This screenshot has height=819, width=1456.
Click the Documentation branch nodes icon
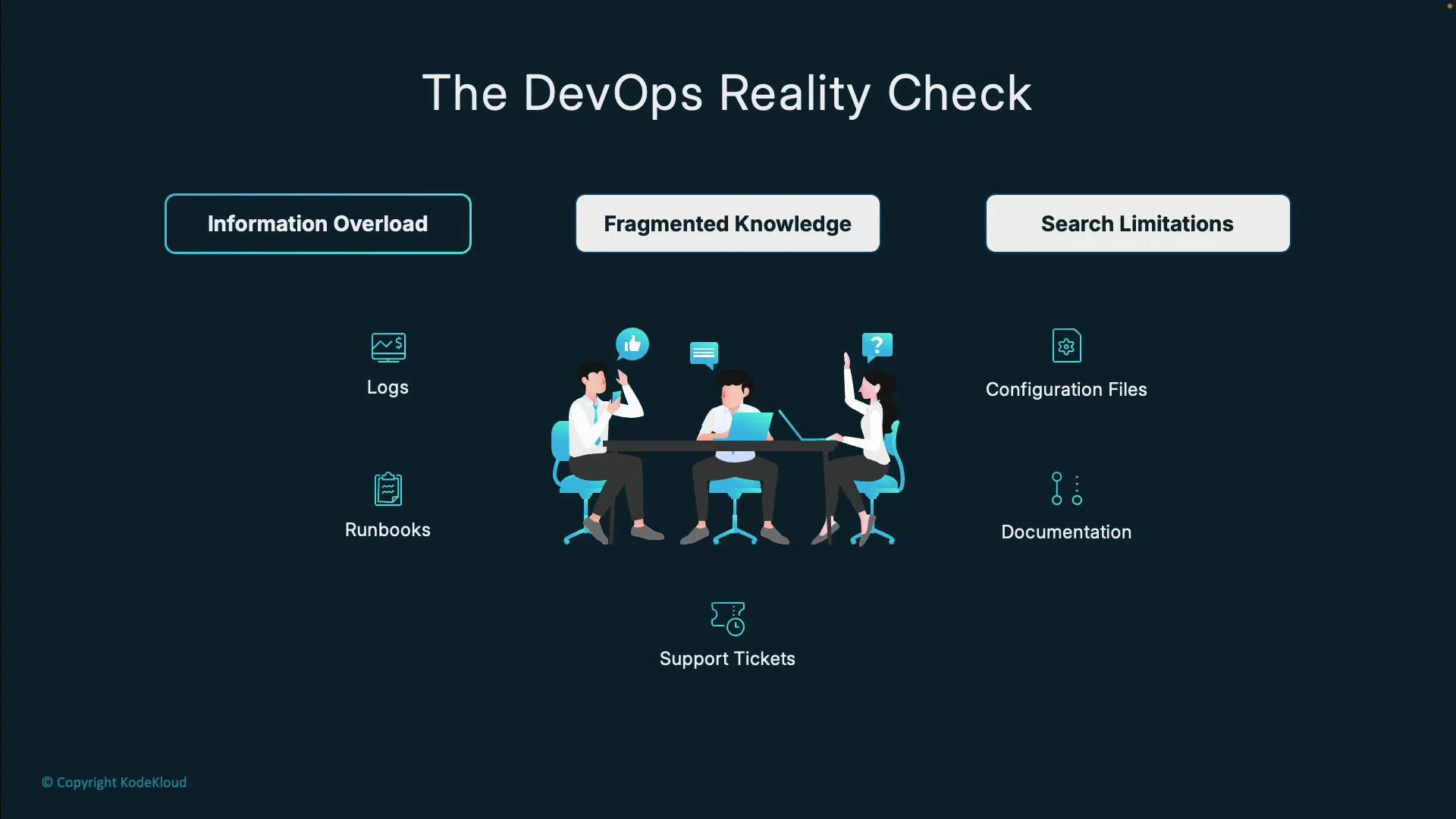click(1066, 488)
